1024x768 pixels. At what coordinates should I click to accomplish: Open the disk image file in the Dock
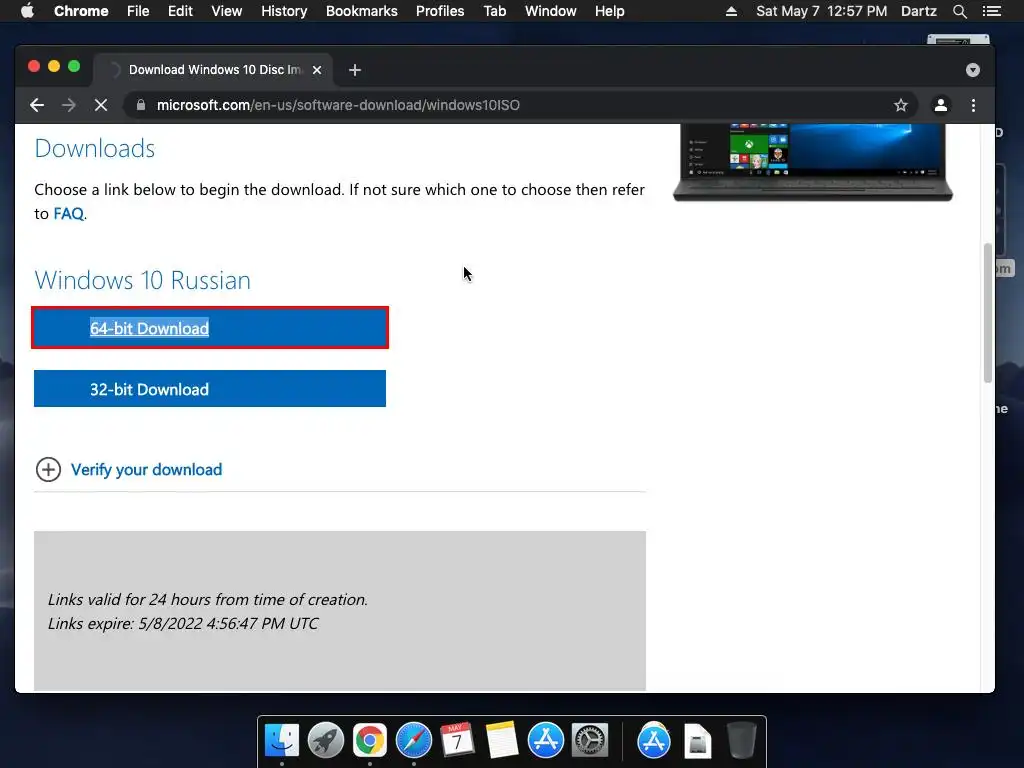697,741
